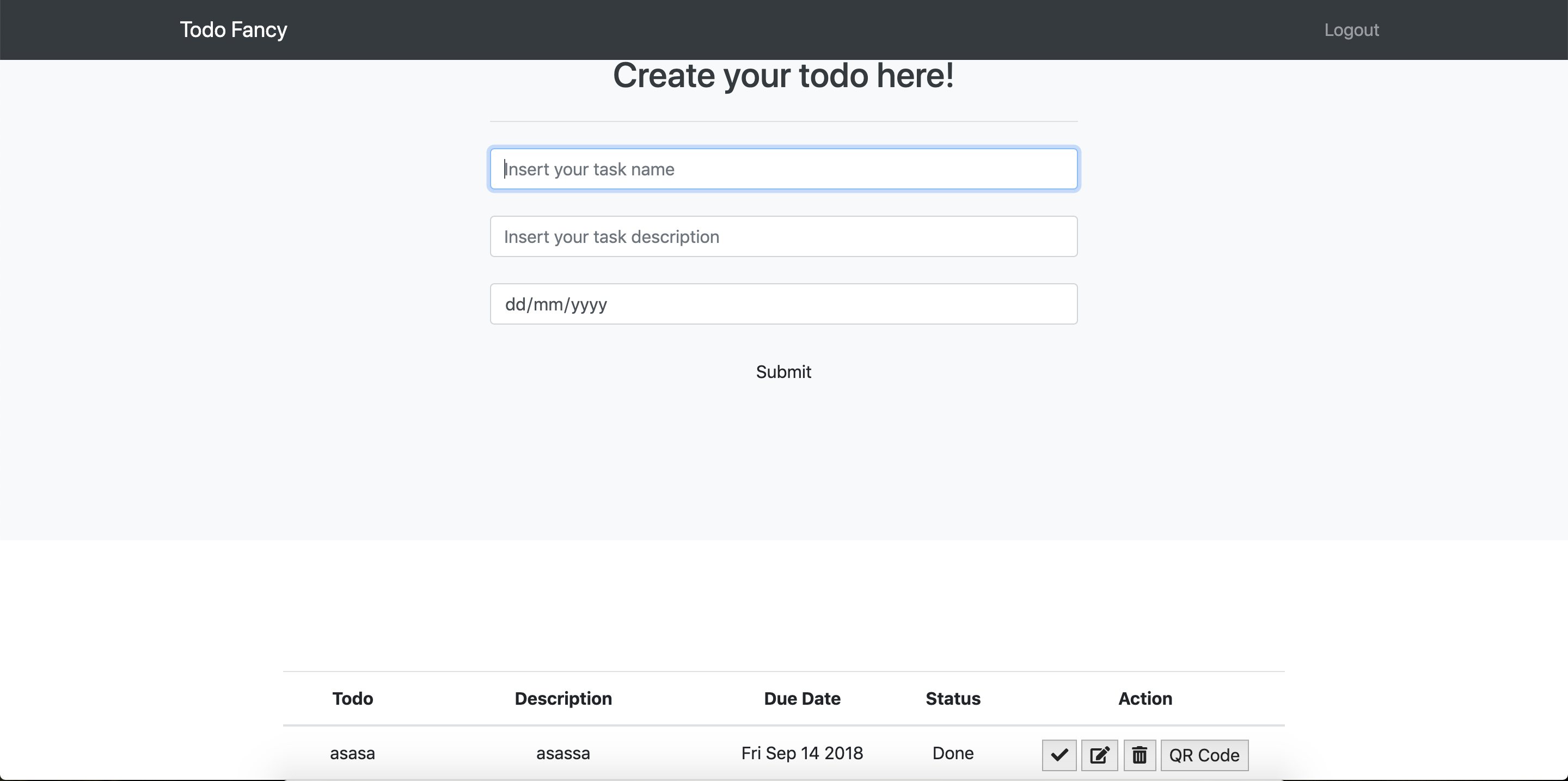Select the Action column header
1568x781 pixels.
[x=1145, y=698]
